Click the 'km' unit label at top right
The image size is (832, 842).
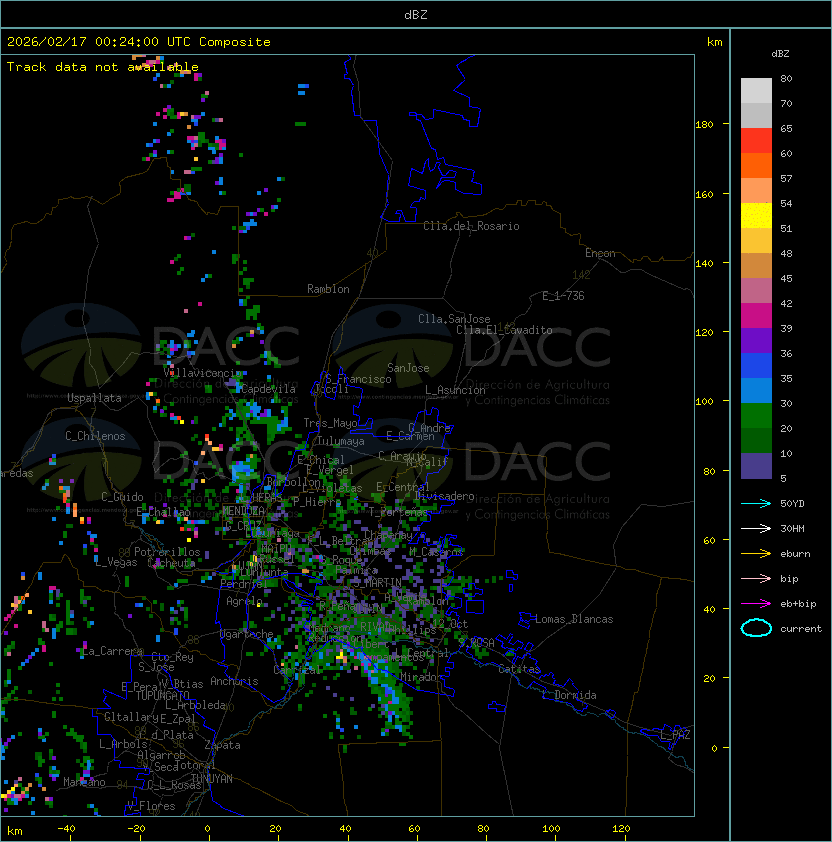[714, 42]
